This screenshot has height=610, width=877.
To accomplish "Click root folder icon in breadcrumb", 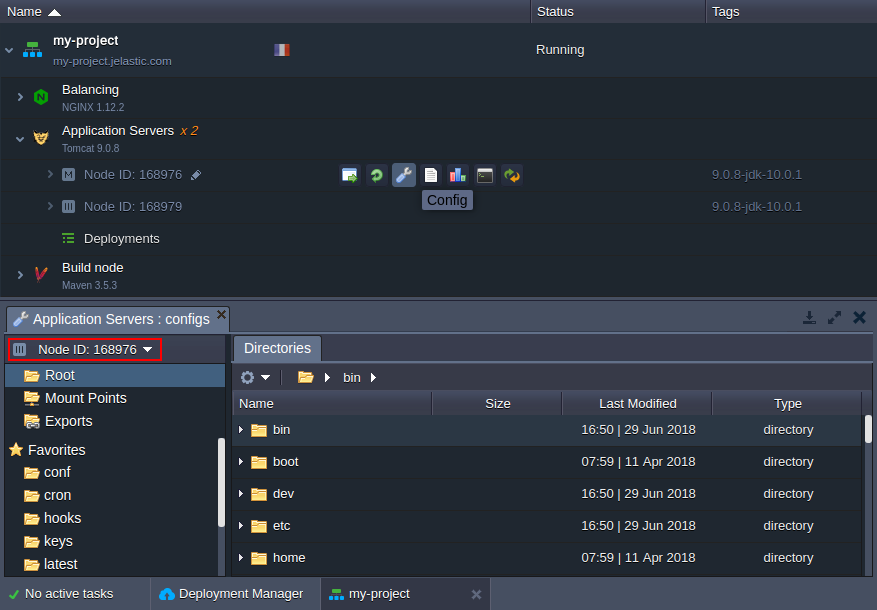I will point(306,377).
